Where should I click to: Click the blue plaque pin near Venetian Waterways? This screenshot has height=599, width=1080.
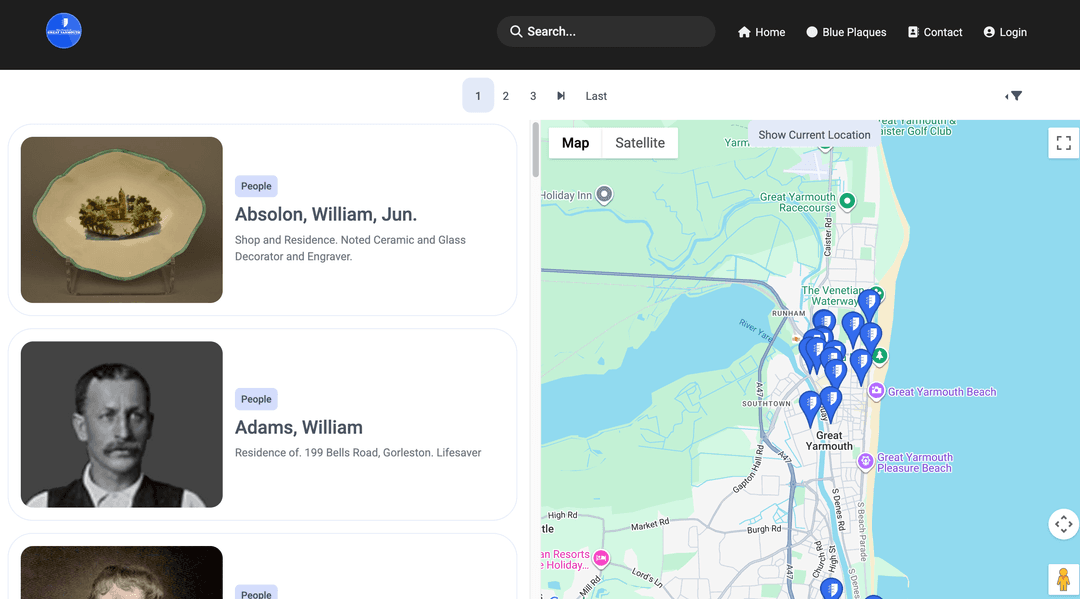[x=869, y=305]
